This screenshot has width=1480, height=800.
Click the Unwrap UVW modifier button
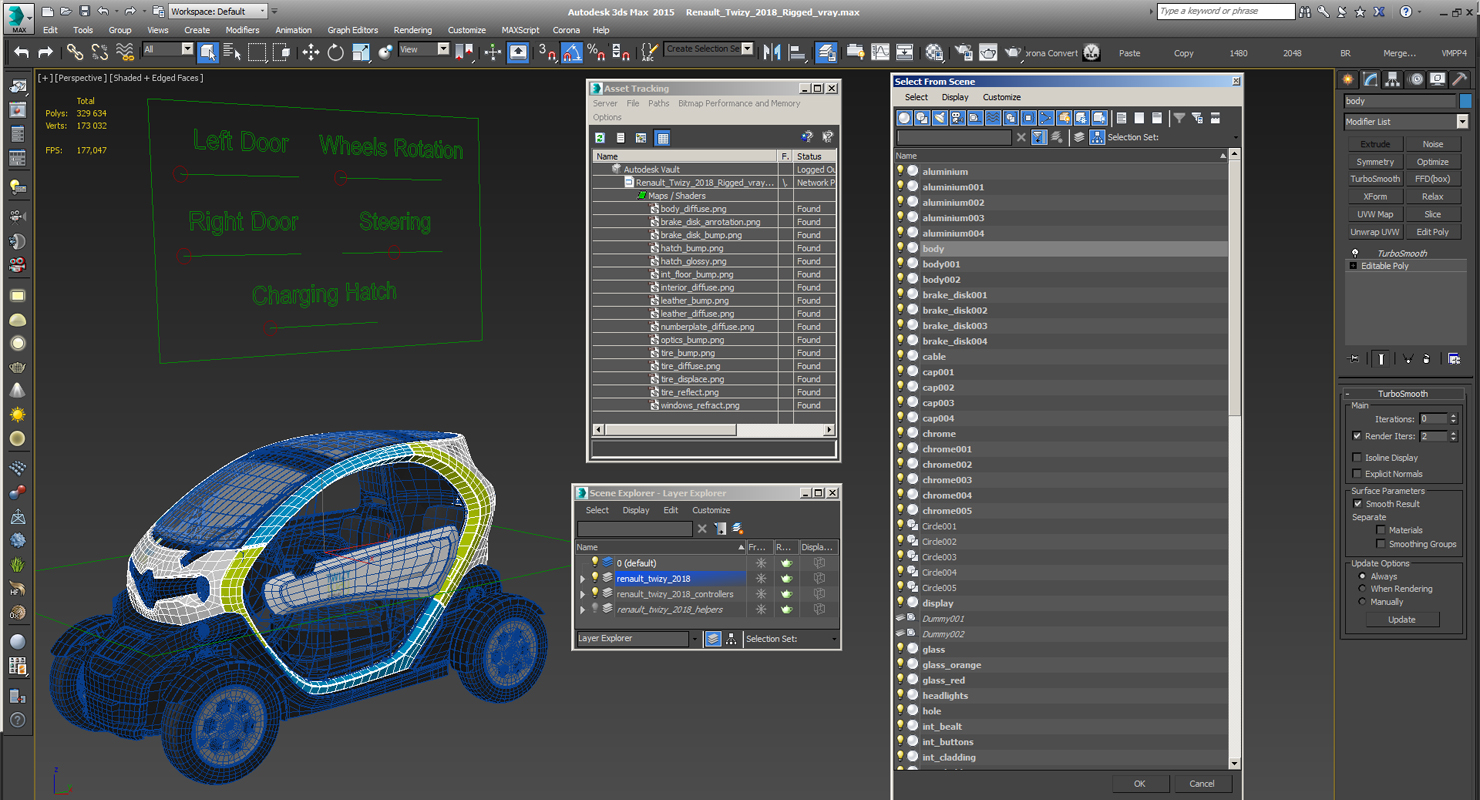(x=1375, y=232)
